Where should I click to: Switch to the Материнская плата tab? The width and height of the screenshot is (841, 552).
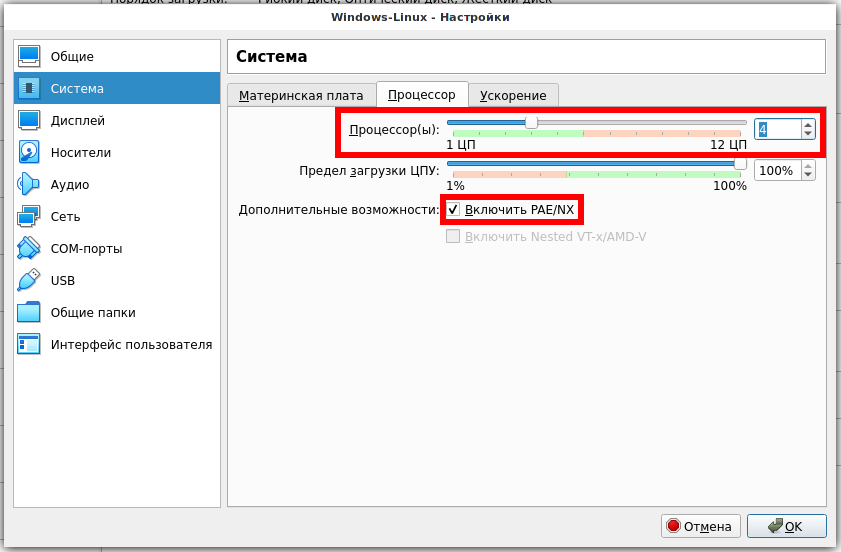301,96
